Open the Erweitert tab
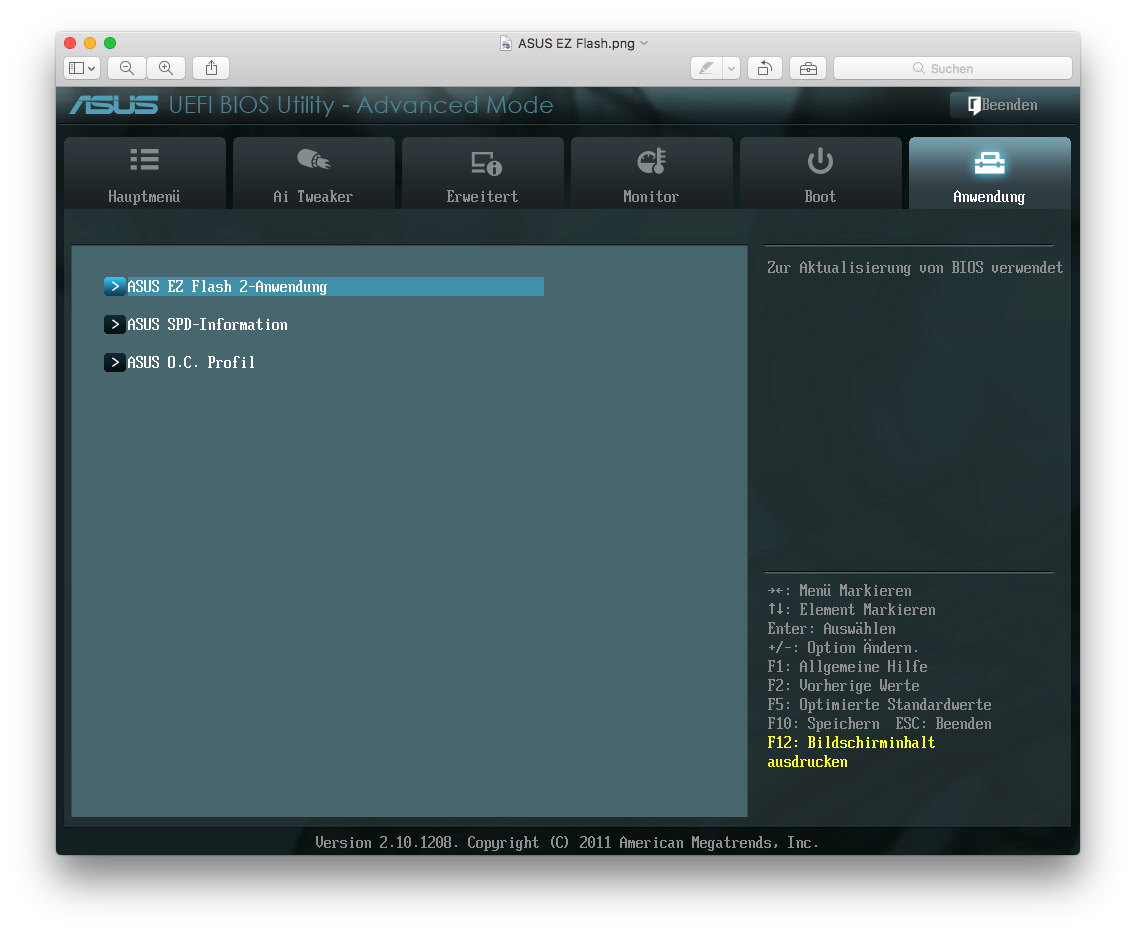 coord(483,173)
